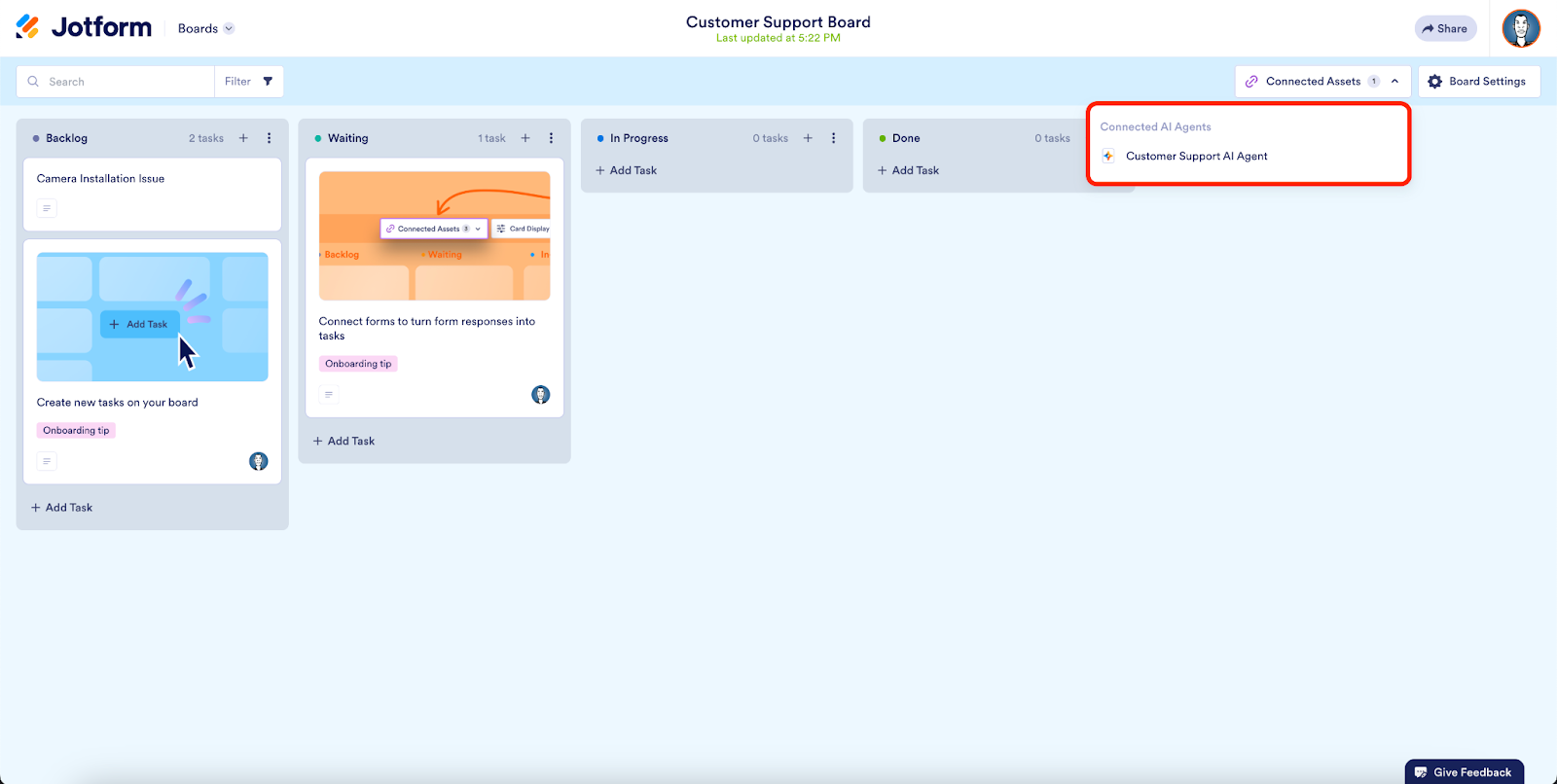Open the Boards dropdown menu
Screen dimensions: 1557x784
[205, 28]
